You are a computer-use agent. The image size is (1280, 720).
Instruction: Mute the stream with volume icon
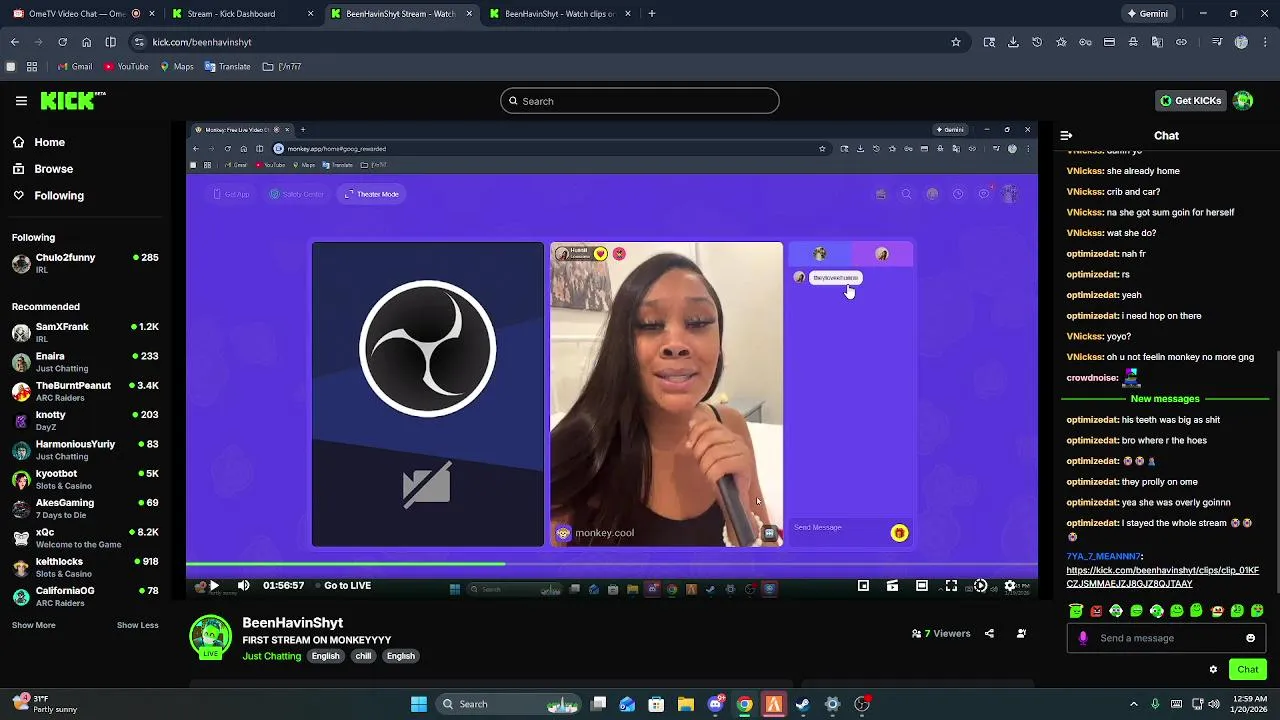click(x=243, y=586)
